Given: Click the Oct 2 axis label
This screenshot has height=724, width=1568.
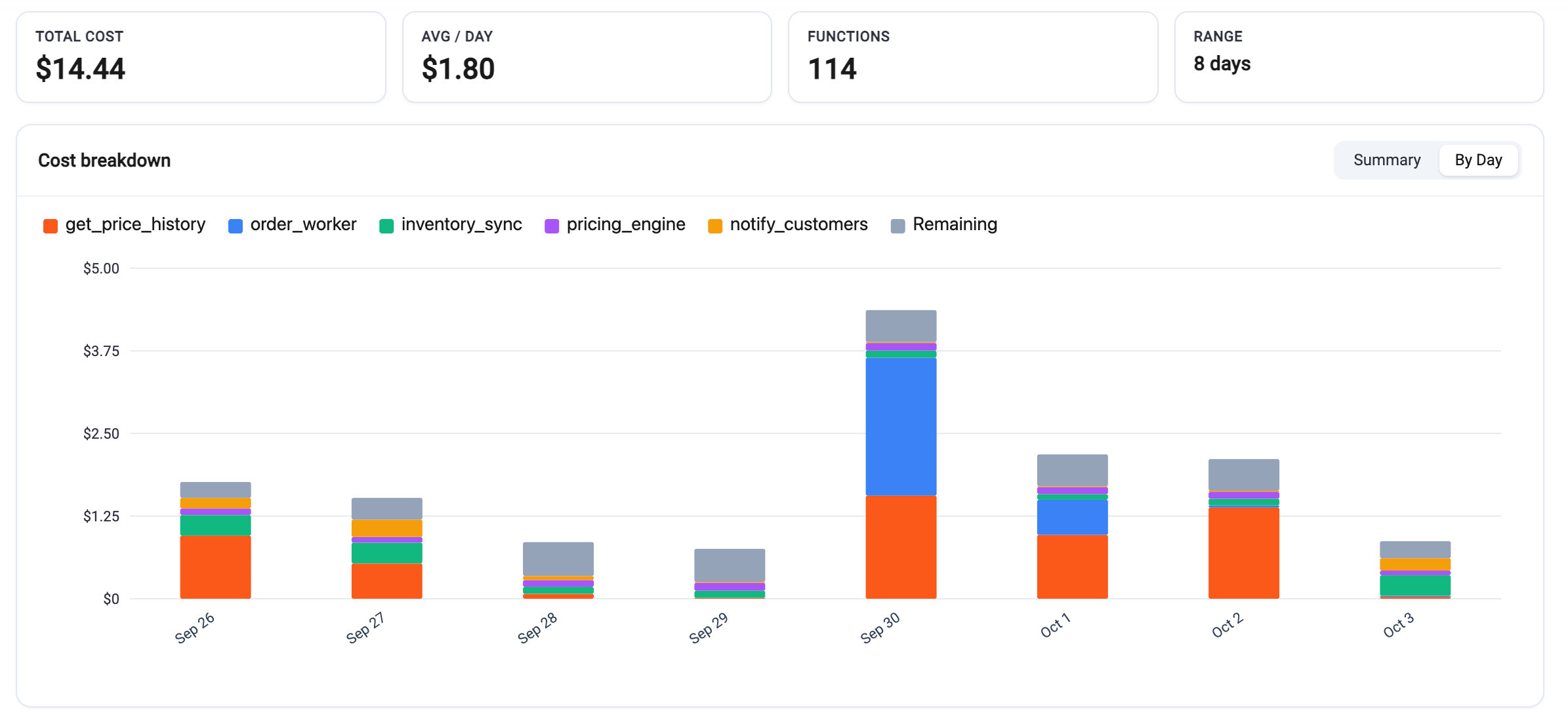Looking at the screenshot, I should click(1227, 625).
